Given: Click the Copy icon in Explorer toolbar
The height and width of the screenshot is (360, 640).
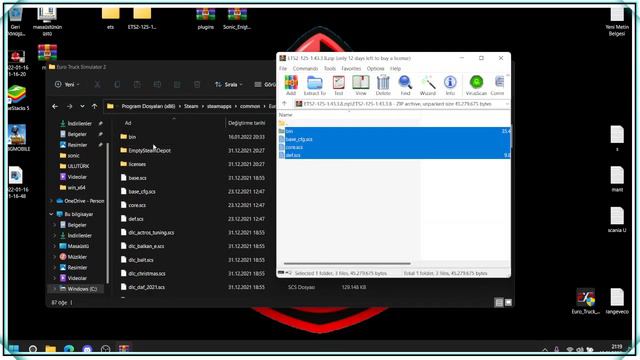Looking at the screenshot, I should pyautogui.click(x=117, y=84).
